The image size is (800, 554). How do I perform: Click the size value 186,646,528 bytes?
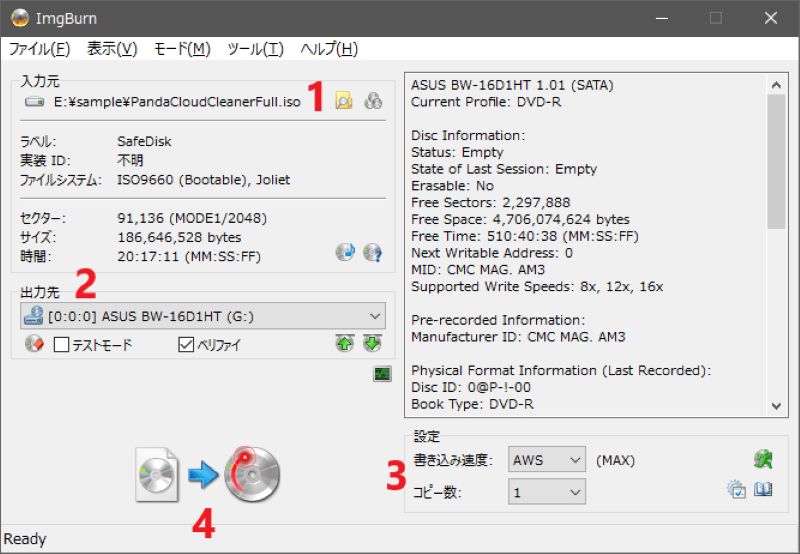[179, 237]
